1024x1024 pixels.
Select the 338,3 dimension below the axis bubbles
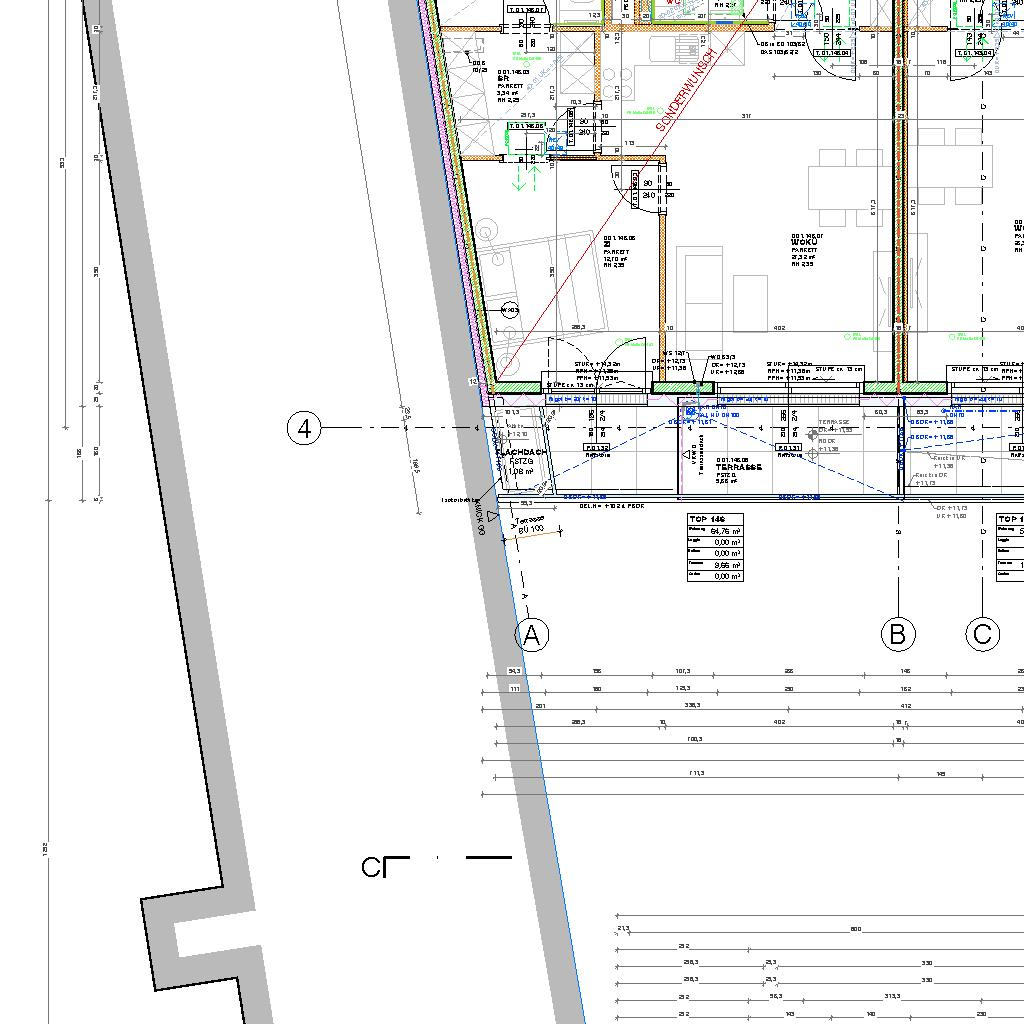tap(692, 705)
